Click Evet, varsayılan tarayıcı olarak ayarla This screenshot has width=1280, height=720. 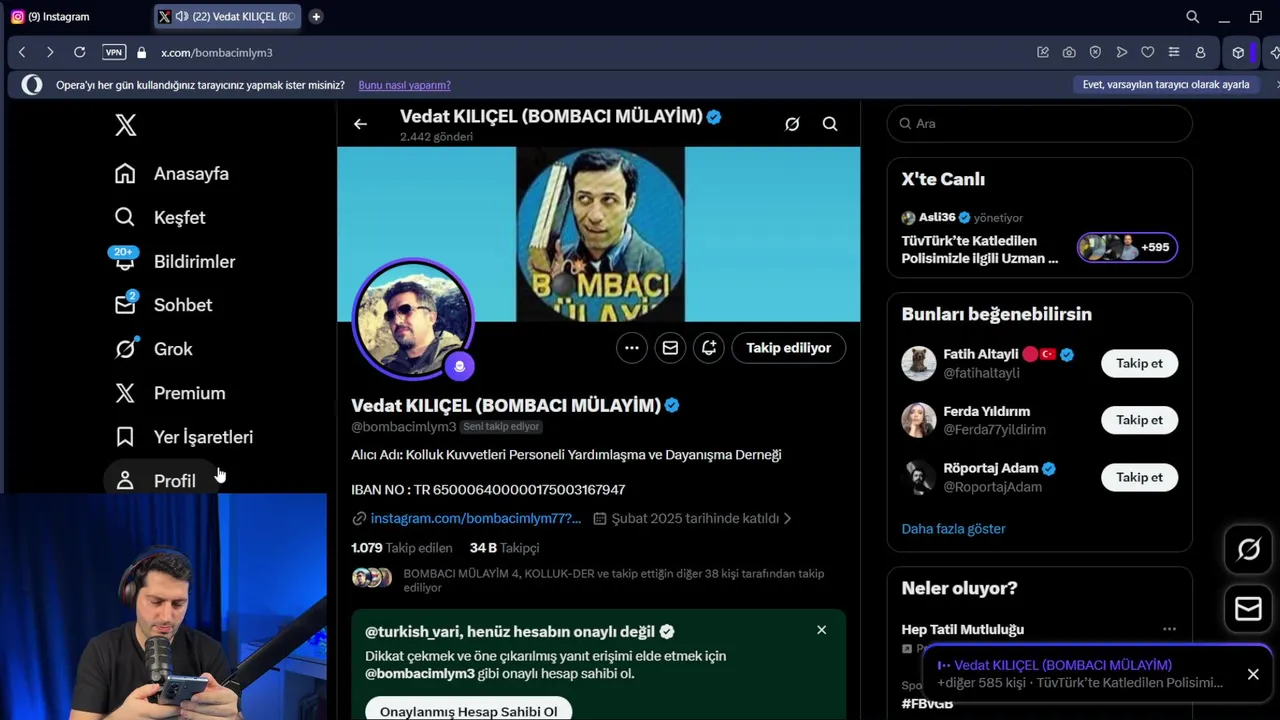1166,85
